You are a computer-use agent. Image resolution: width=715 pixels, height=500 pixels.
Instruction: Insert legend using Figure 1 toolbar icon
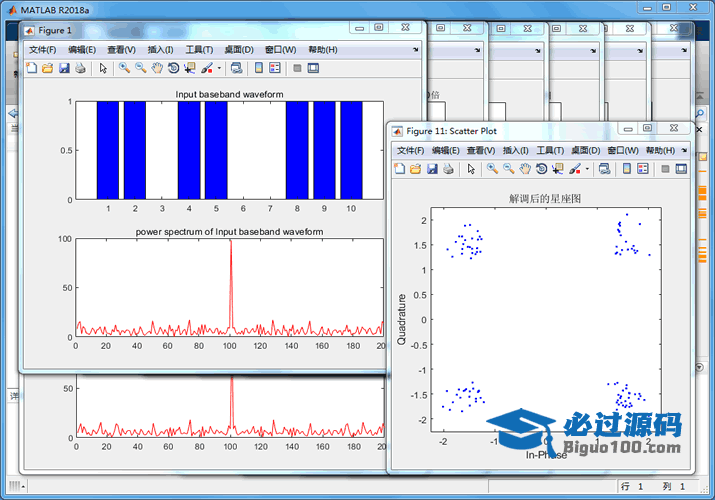(x=275, y=68)
